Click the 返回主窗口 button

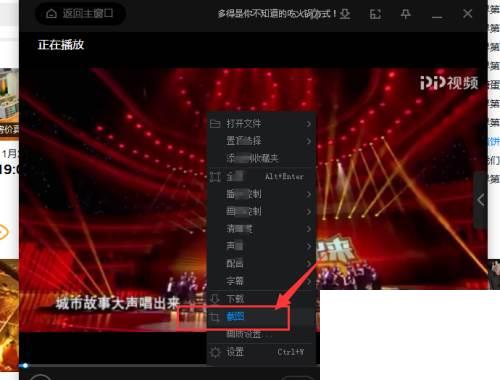tap(80, 14)
